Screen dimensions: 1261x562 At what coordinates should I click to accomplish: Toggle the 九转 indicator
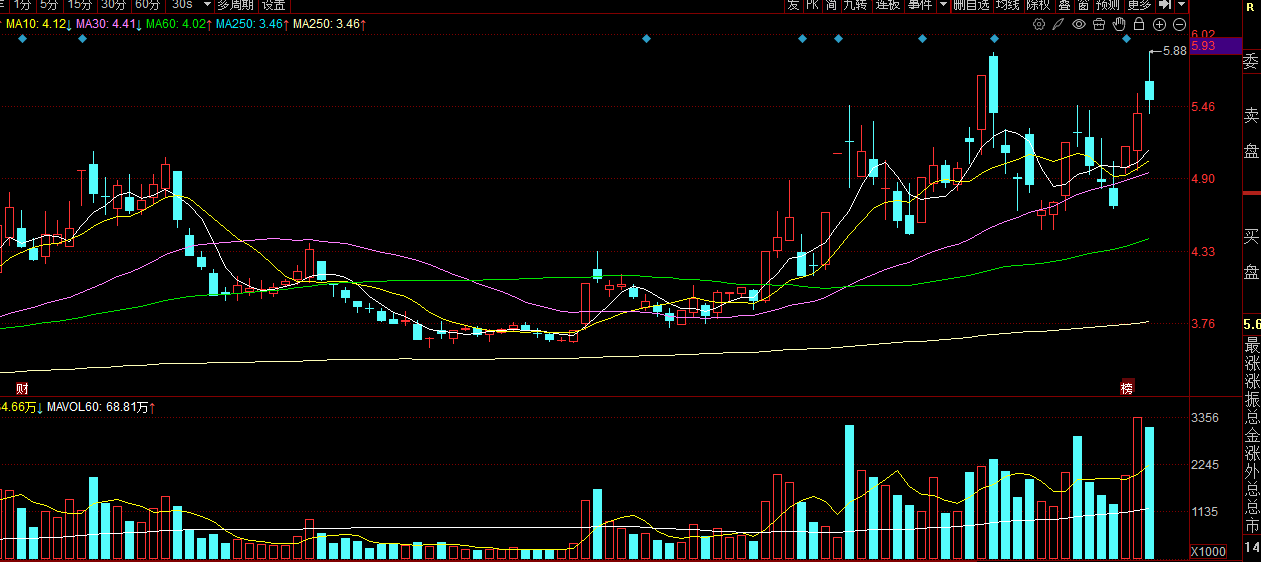point(855,5)
